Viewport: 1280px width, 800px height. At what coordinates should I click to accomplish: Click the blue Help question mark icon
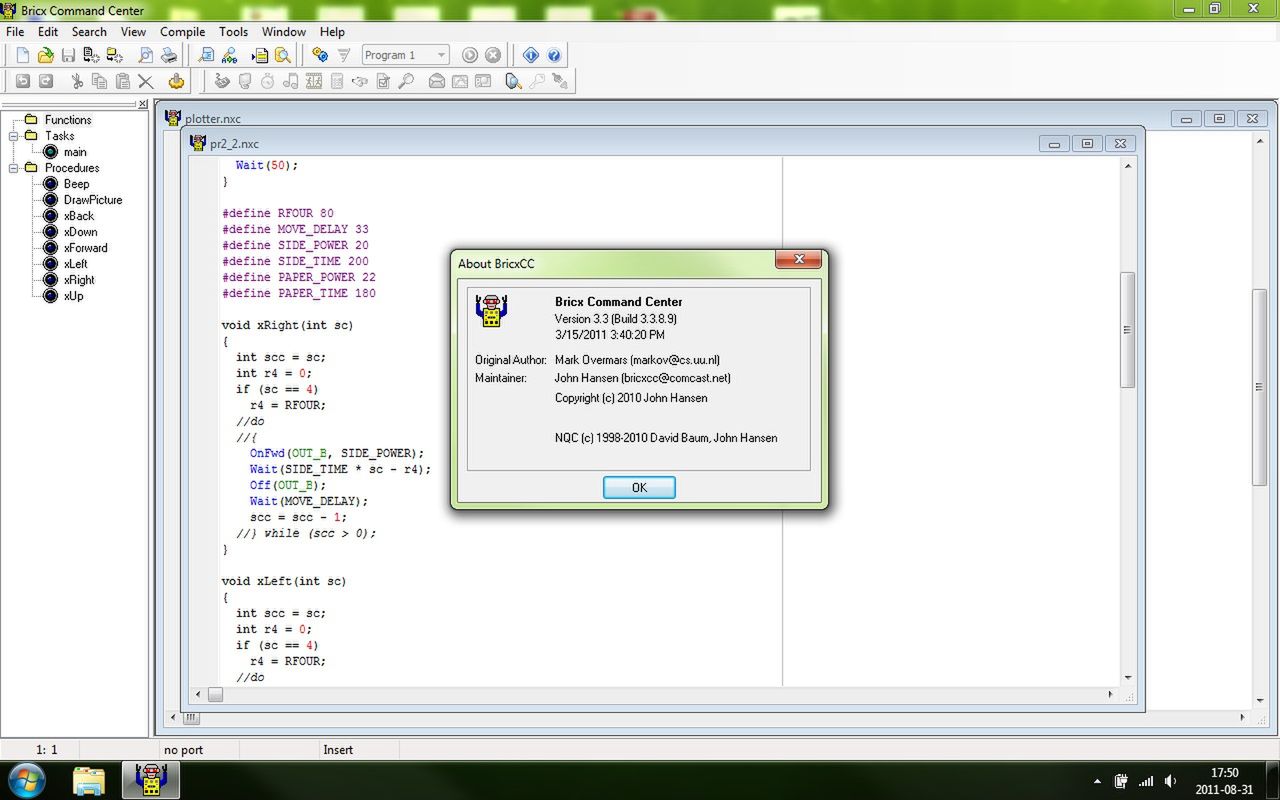(554, 55)
